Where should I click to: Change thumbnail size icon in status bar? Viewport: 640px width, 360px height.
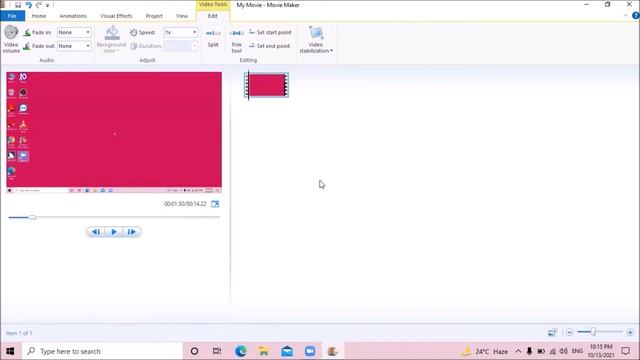pos(552,332)
